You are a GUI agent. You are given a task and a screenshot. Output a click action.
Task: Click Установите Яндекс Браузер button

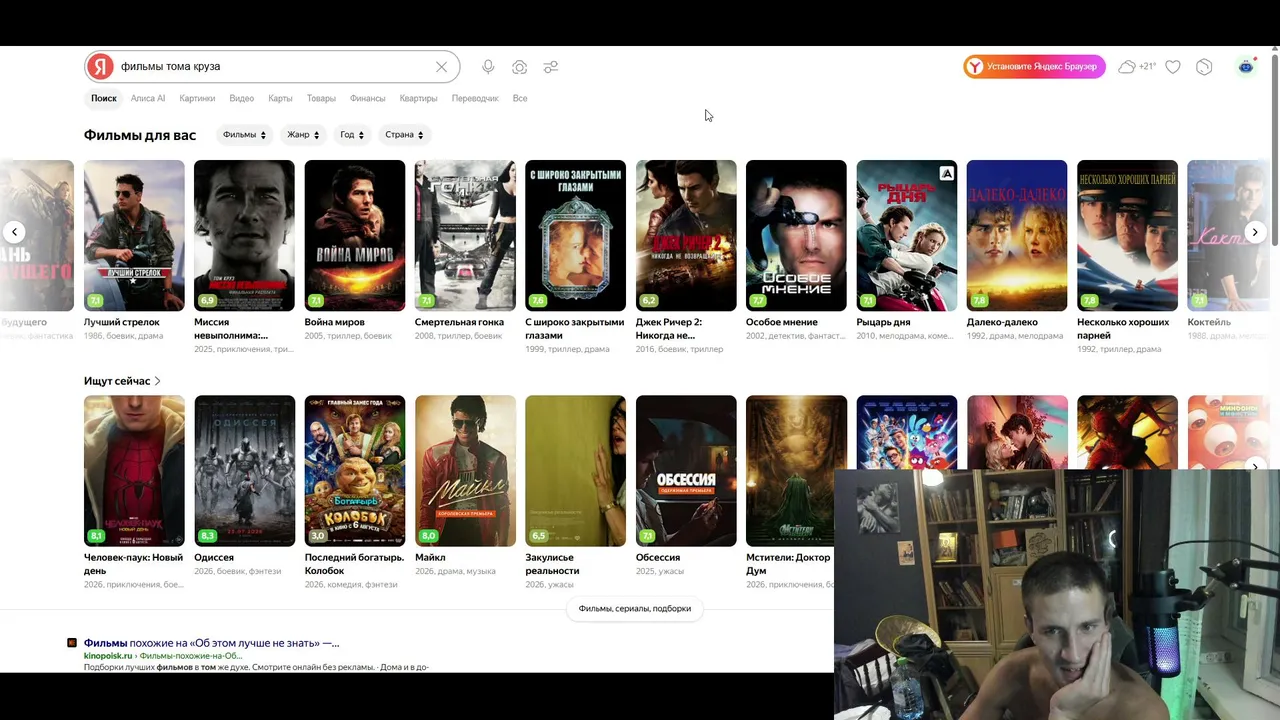pos(1034,67)
